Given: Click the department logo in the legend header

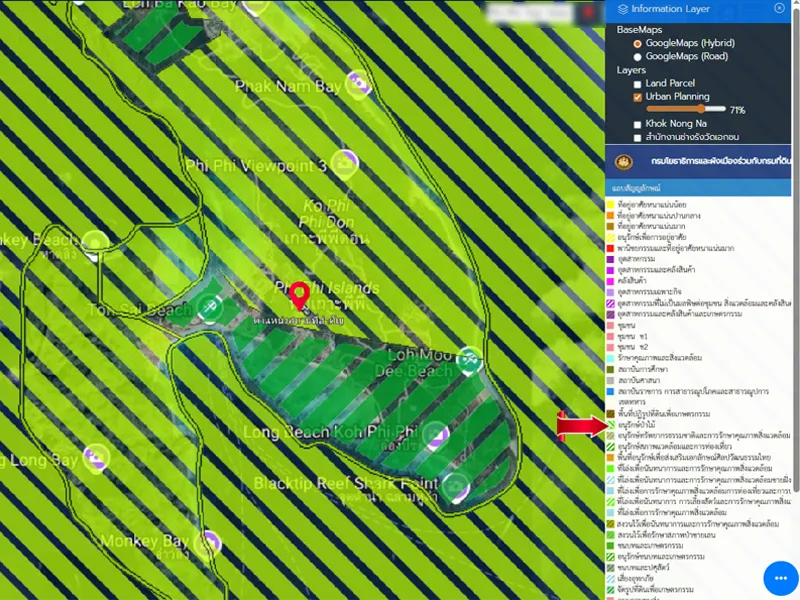Looking at the screenshot, I should 624,161.
